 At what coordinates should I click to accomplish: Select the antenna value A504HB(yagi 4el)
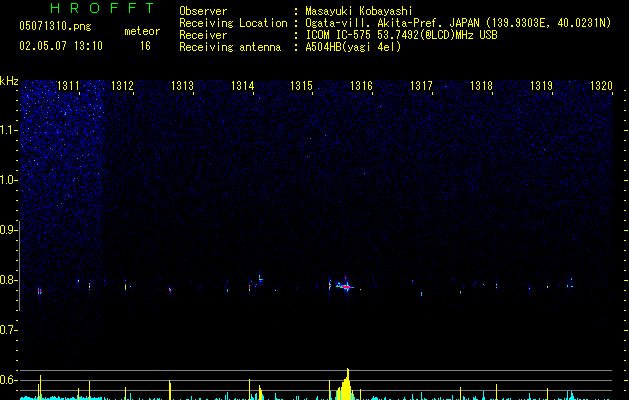click(x=353, y=47)
